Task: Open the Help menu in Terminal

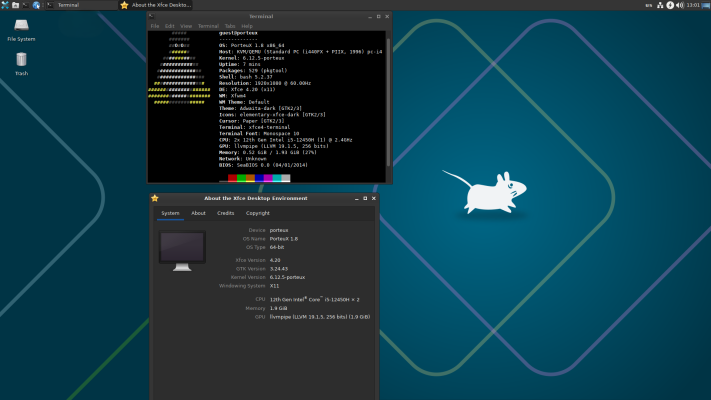Action: [247, 26]
